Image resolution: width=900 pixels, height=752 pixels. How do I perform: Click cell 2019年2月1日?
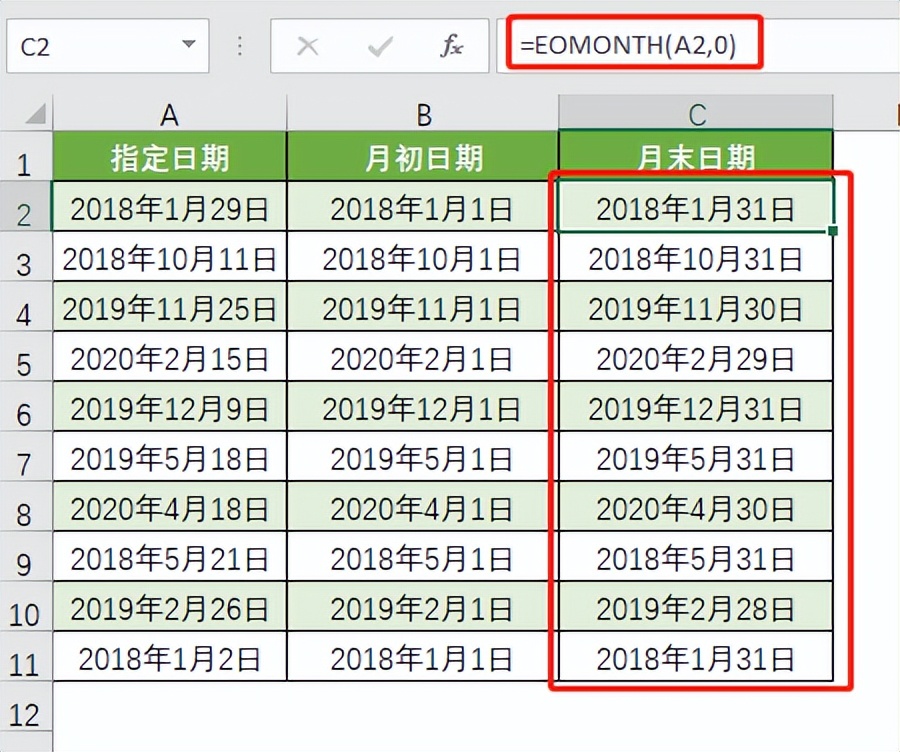[x=422, y=607]
